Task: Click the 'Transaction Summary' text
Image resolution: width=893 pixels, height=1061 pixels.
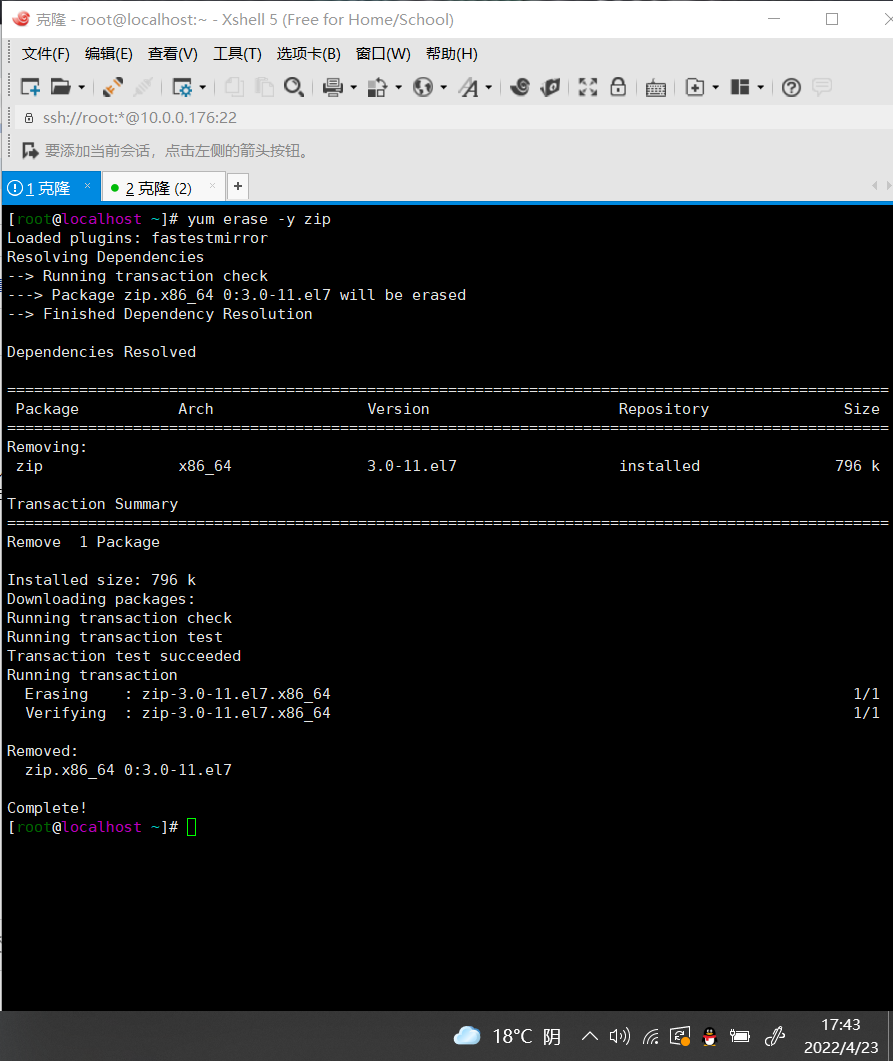Action: click(93, 504)
